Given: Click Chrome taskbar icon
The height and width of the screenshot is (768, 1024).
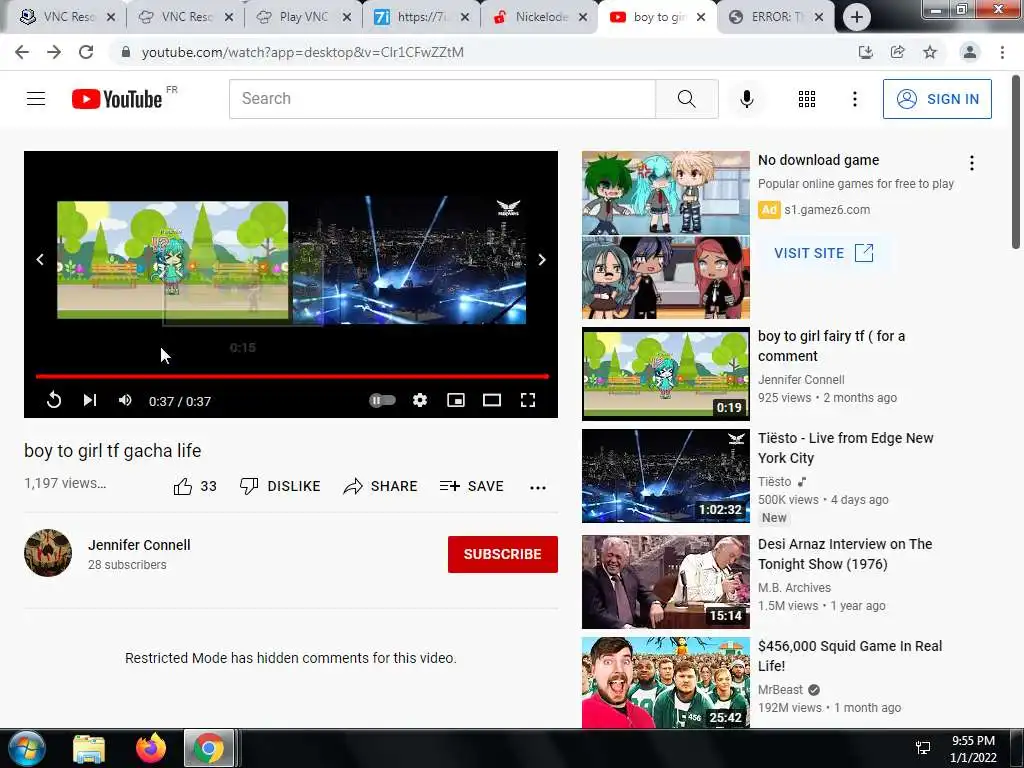Looking at the screenshot, I should [x=208, y=748].
